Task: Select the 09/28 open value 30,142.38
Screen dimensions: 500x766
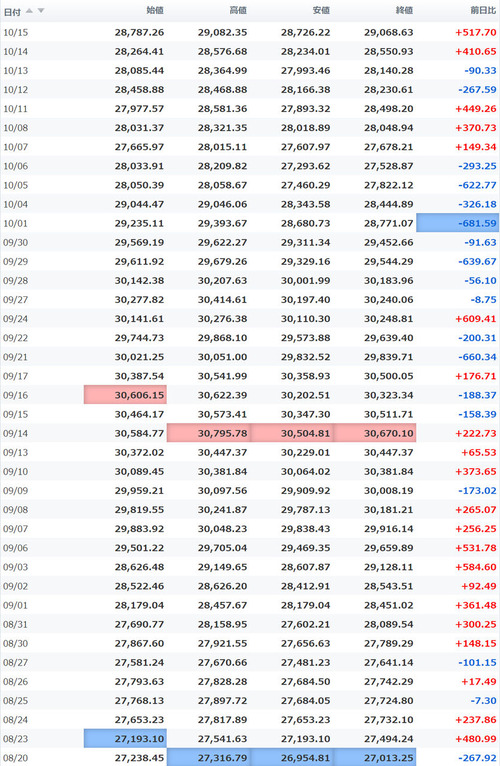Action: tap(139, 280)
